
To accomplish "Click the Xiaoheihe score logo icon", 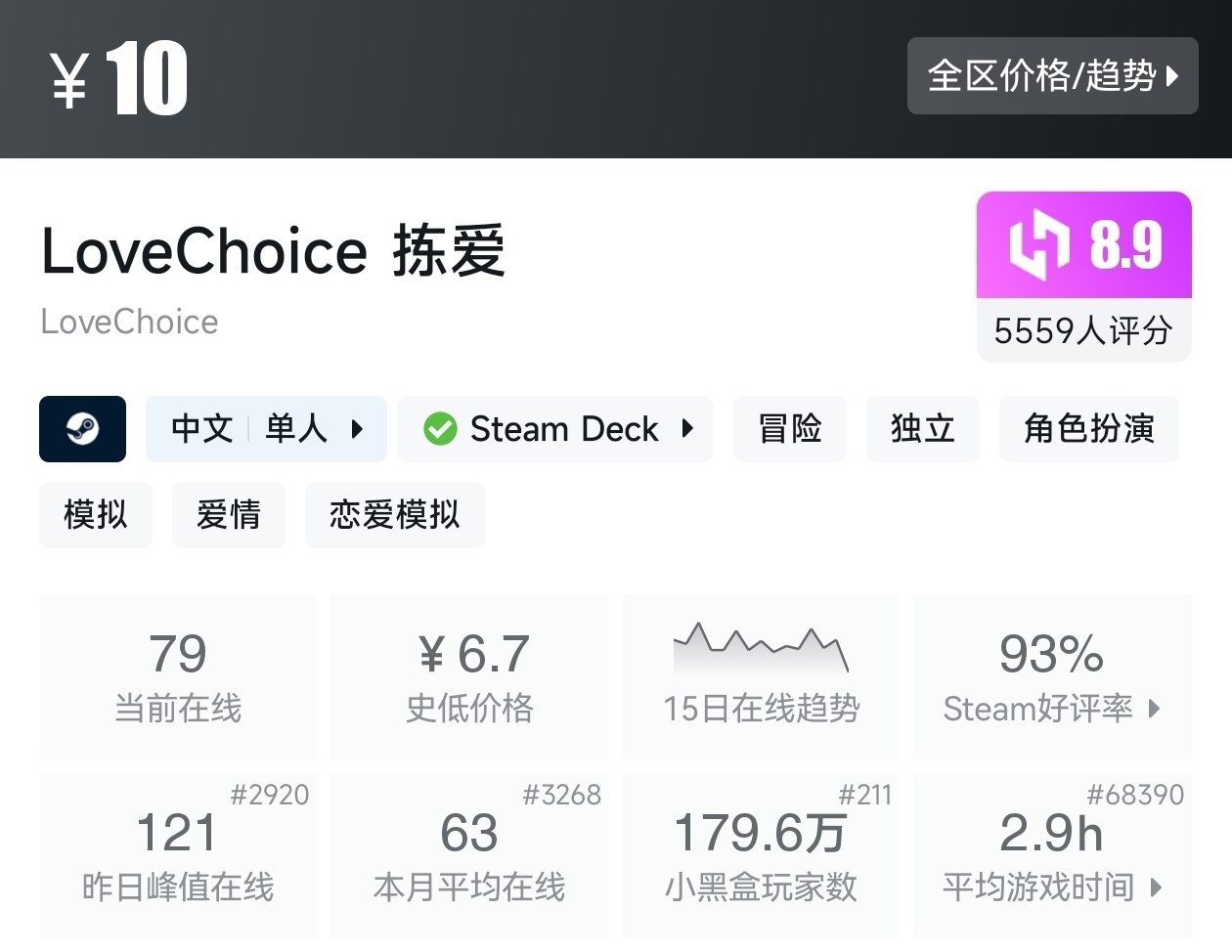I will coord(1038,244).
